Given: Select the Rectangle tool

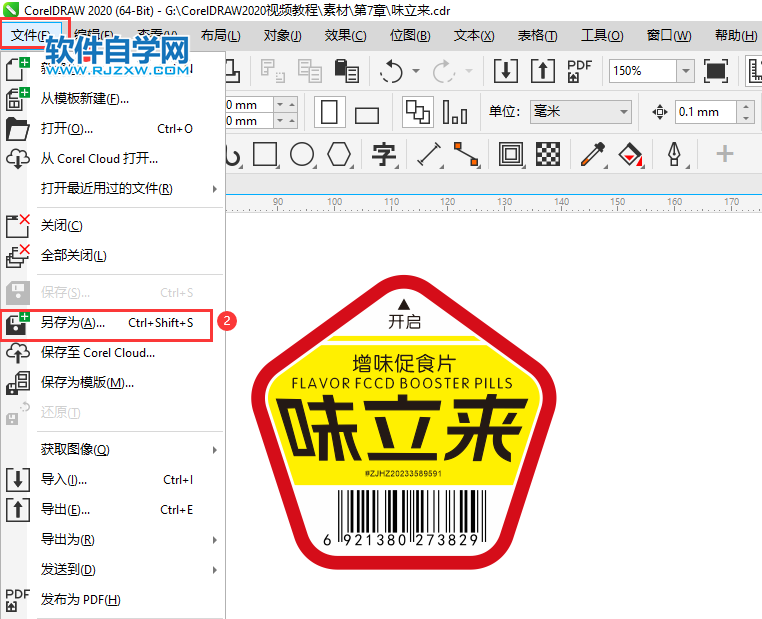Looking at the screenshot, I should [265, 155].
